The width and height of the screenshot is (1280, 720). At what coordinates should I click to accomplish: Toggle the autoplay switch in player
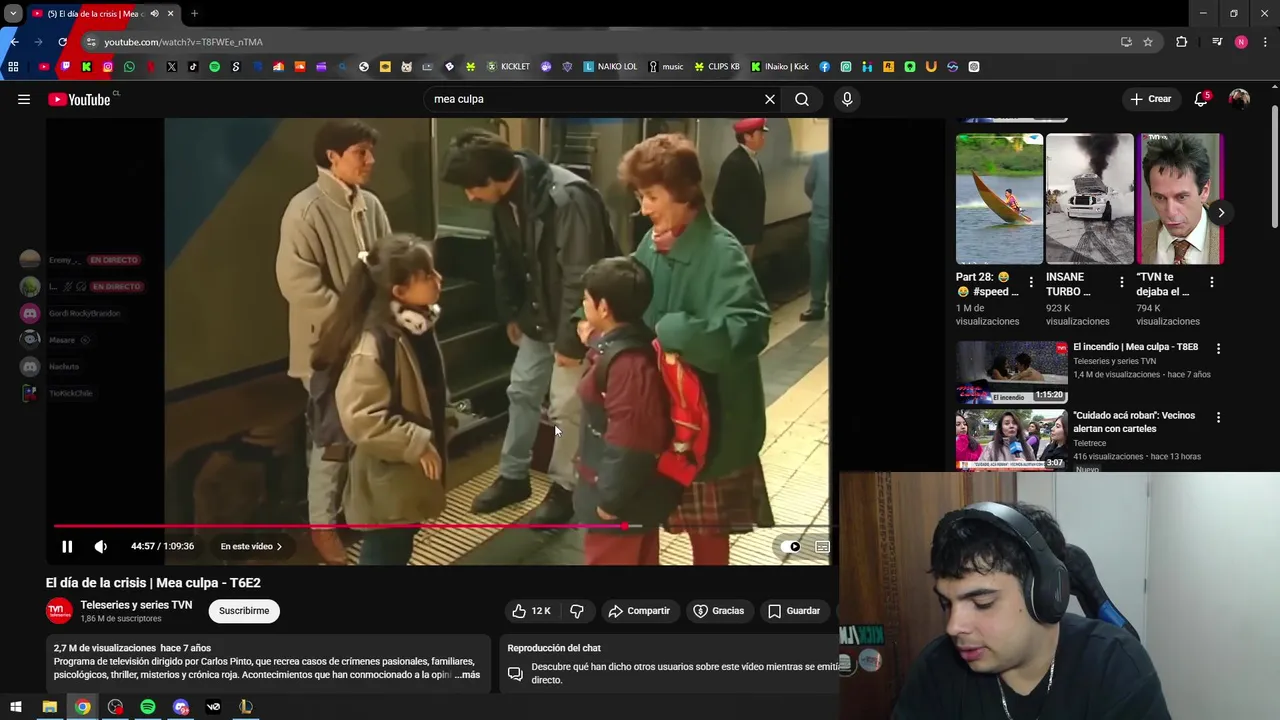pos(790,546)
